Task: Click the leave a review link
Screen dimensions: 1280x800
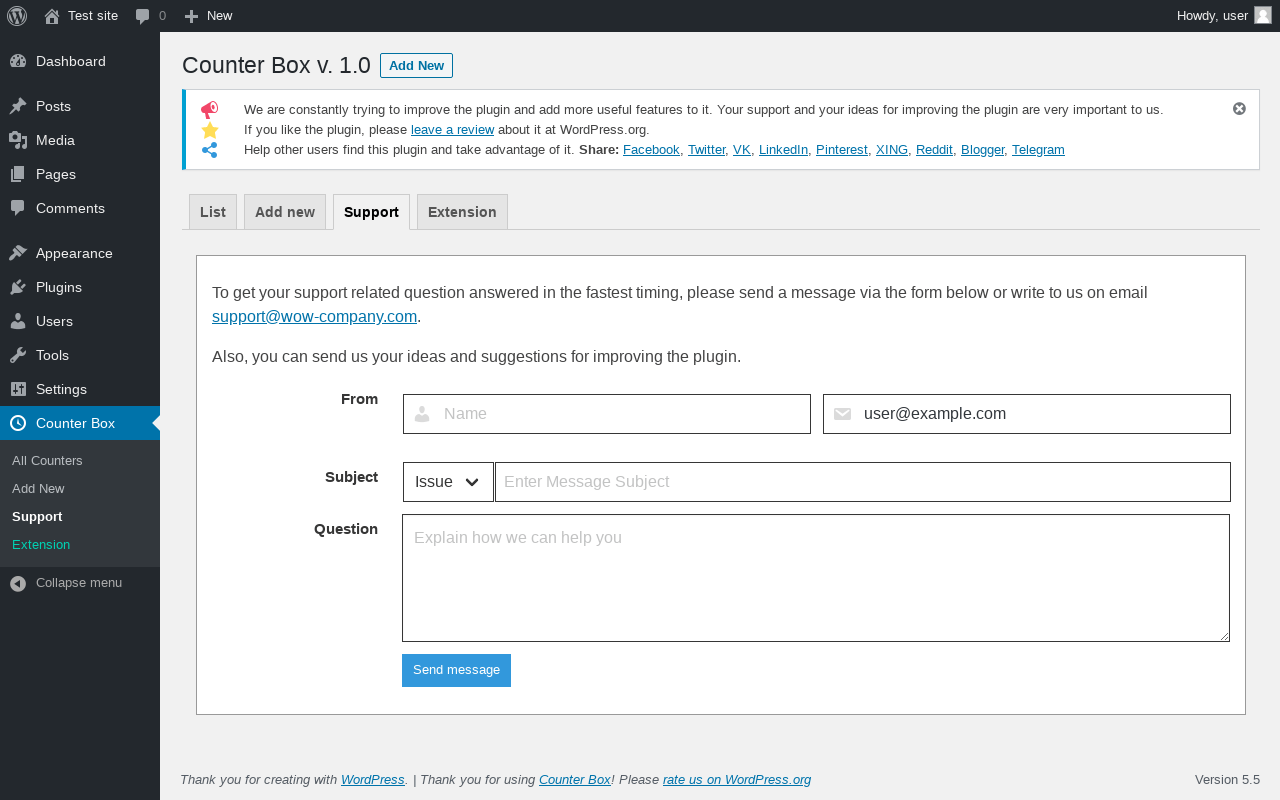Action: pyautogui.click(x=452, y=130)
